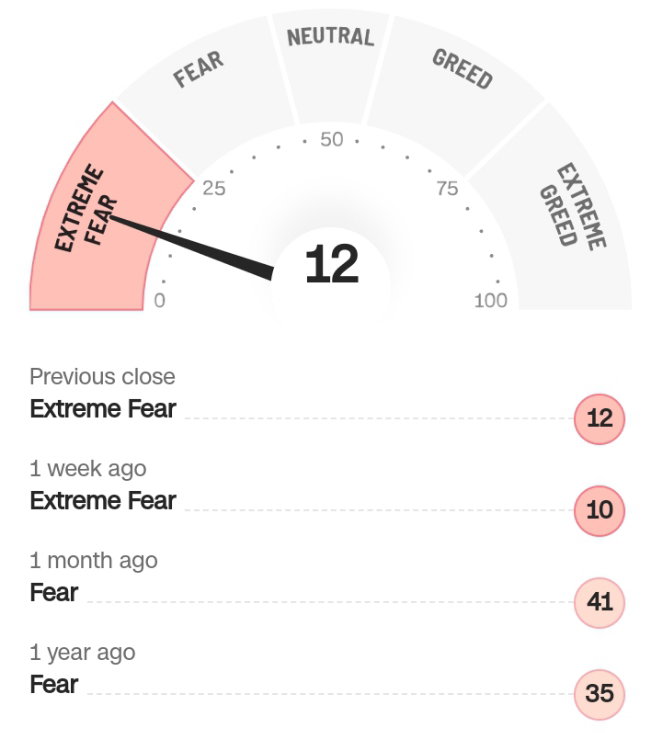This screenshot has width=662, height=733.
Task: Click the 1 month ago 41 badge
Action: [599, 602]
